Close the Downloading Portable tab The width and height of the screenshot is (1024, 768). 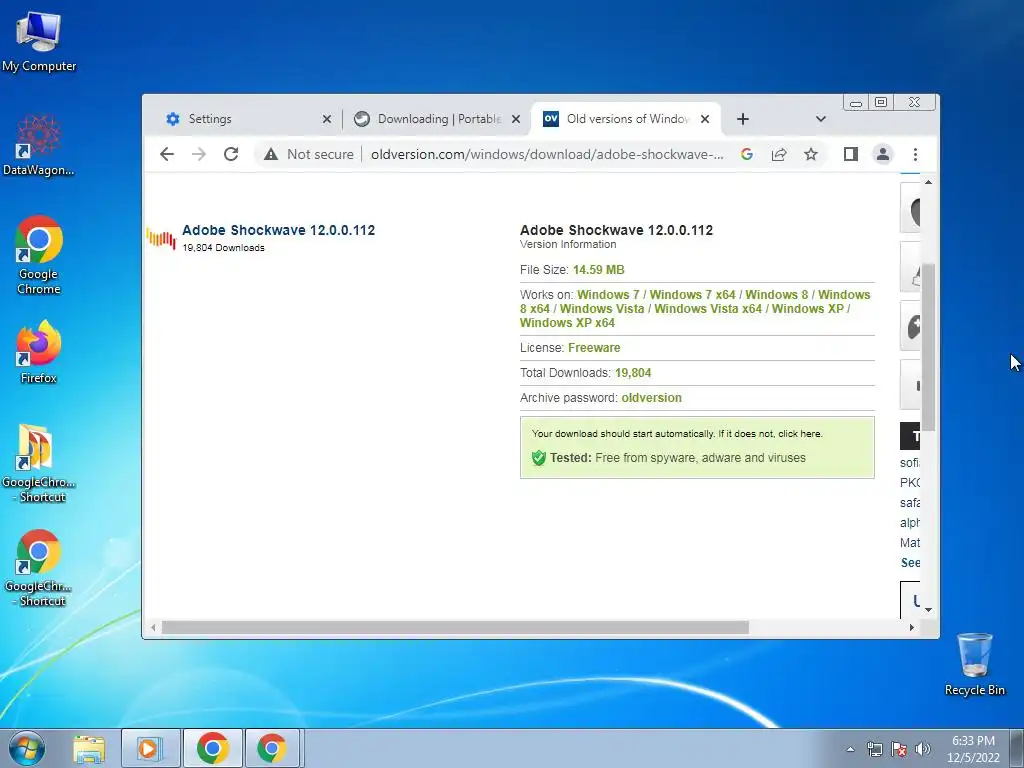point(516,119)
